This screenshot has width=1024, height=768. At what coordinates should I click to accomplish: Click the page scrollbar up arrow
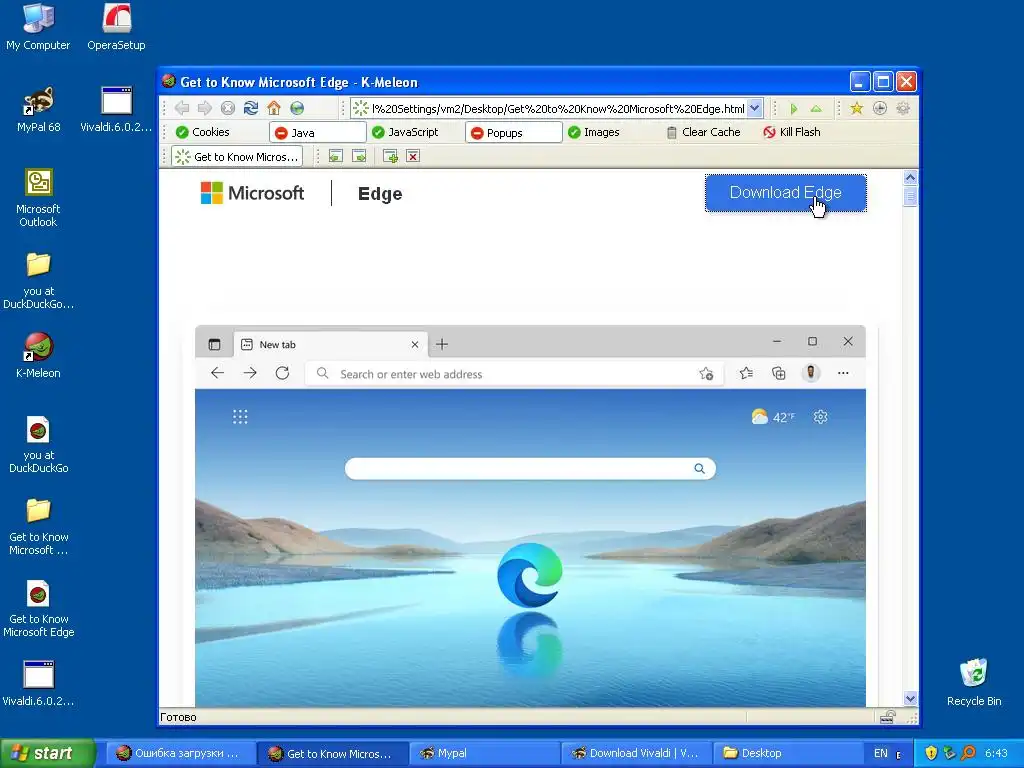(x=910, y=178)
